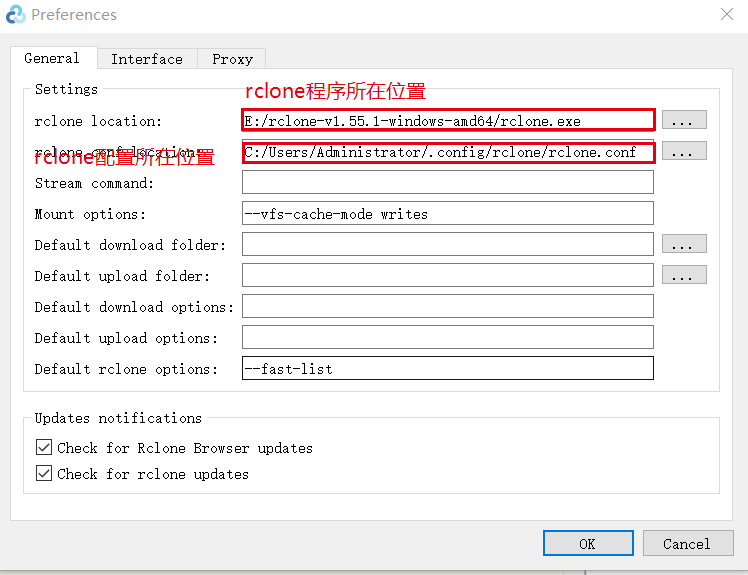
Task: Browse for default download folder
Action: coord(684,244)
